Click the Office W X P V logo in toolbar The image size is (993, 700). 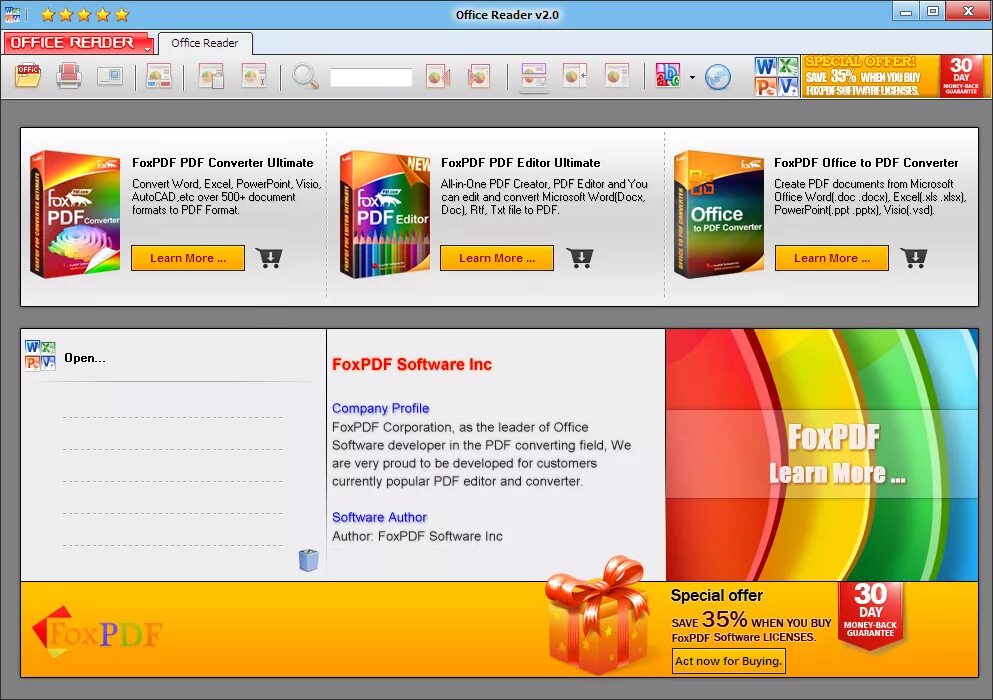click(776, 76)
